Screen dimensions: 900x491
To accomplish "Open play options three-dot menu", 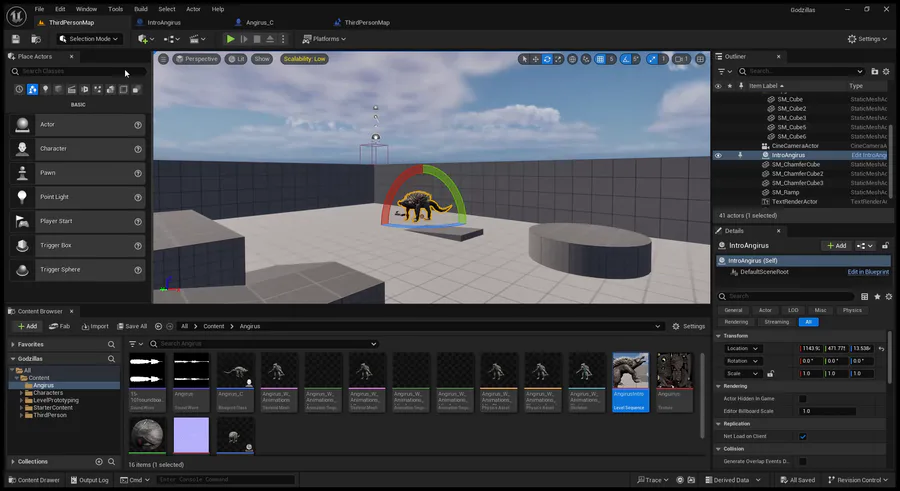I will 283,39.
